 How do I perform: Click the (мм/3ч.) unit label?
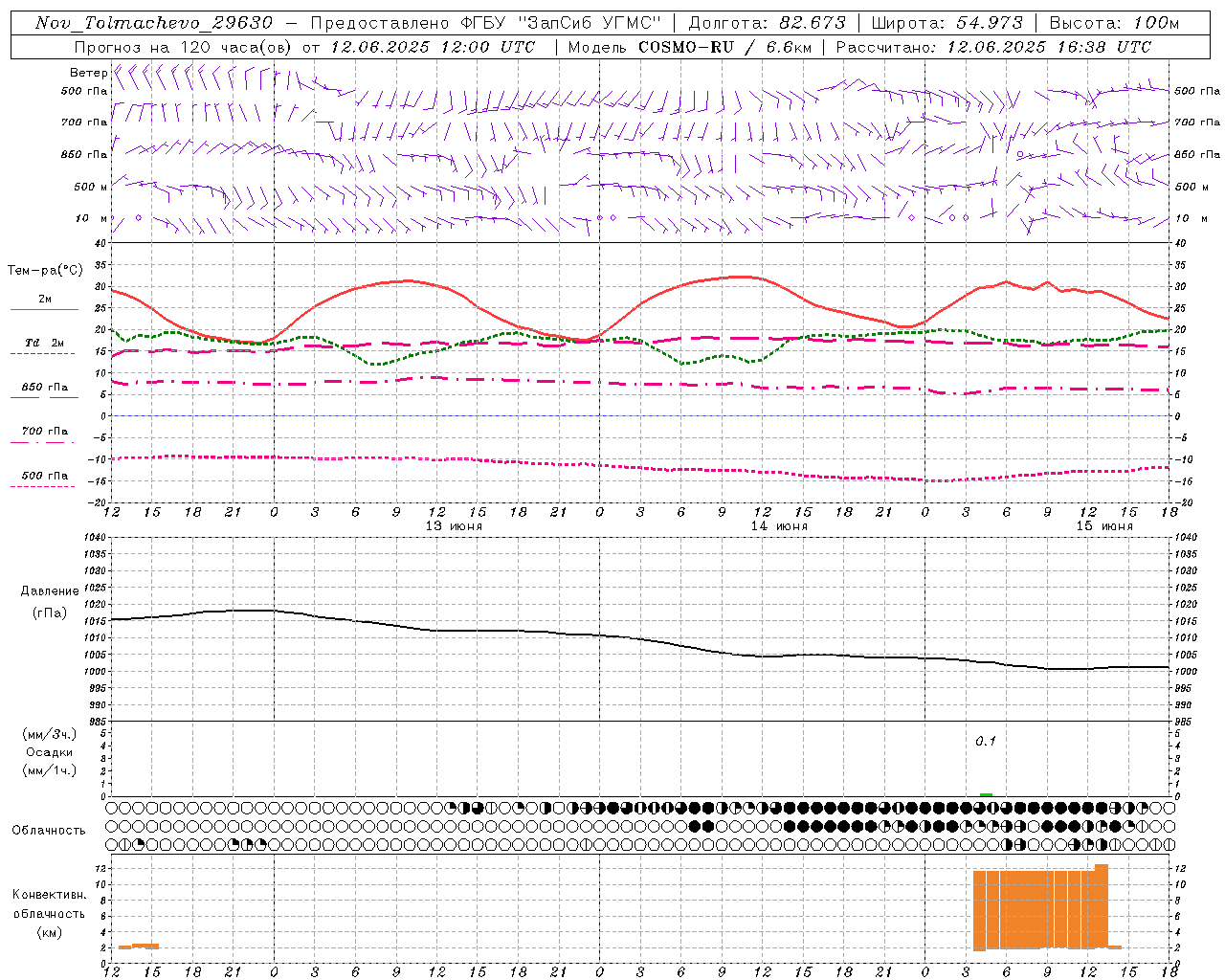pyautogui.click(x=50, y=734)
